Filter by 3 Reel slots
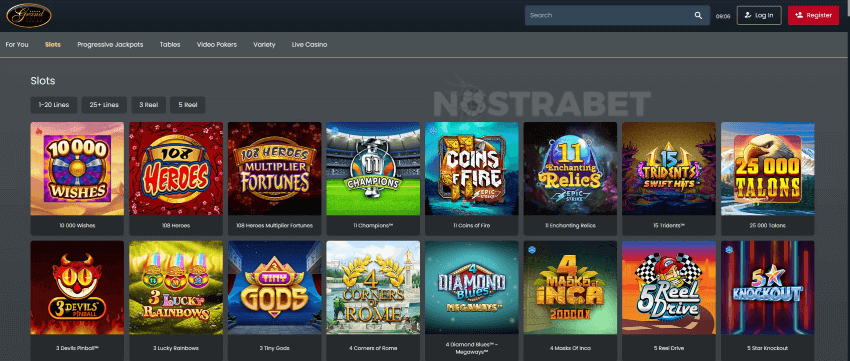This screenshot has width=850, height=361. [x=148, y=105]
